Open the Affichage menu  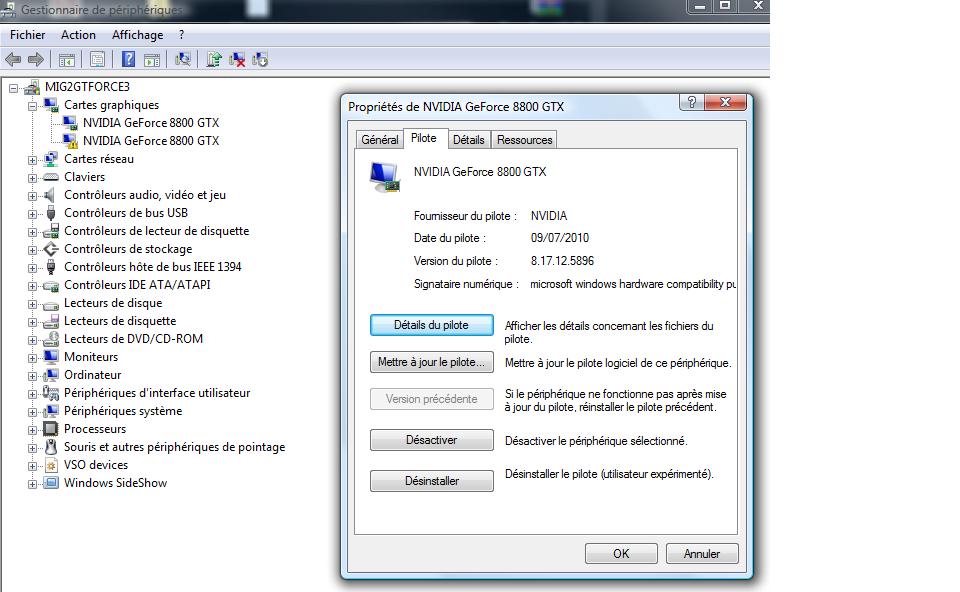click(137, 35)
